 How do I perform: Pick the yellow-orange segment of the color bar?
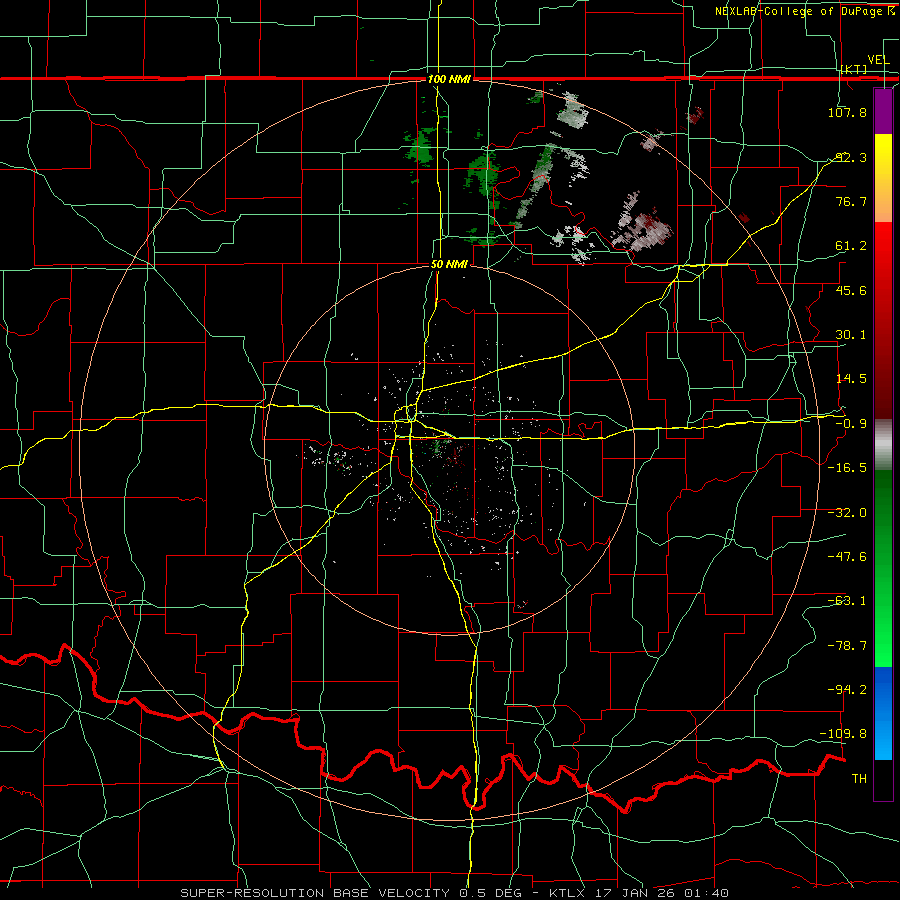click(883, 178)
